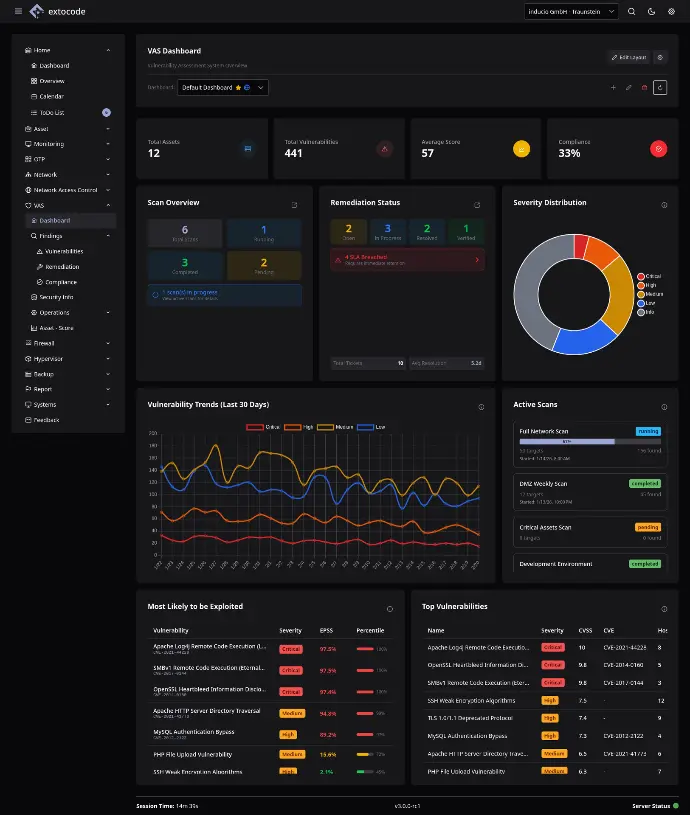
Task: Open settings gear in the top bar
Action: pyautogui.click(x=671, y=11)
